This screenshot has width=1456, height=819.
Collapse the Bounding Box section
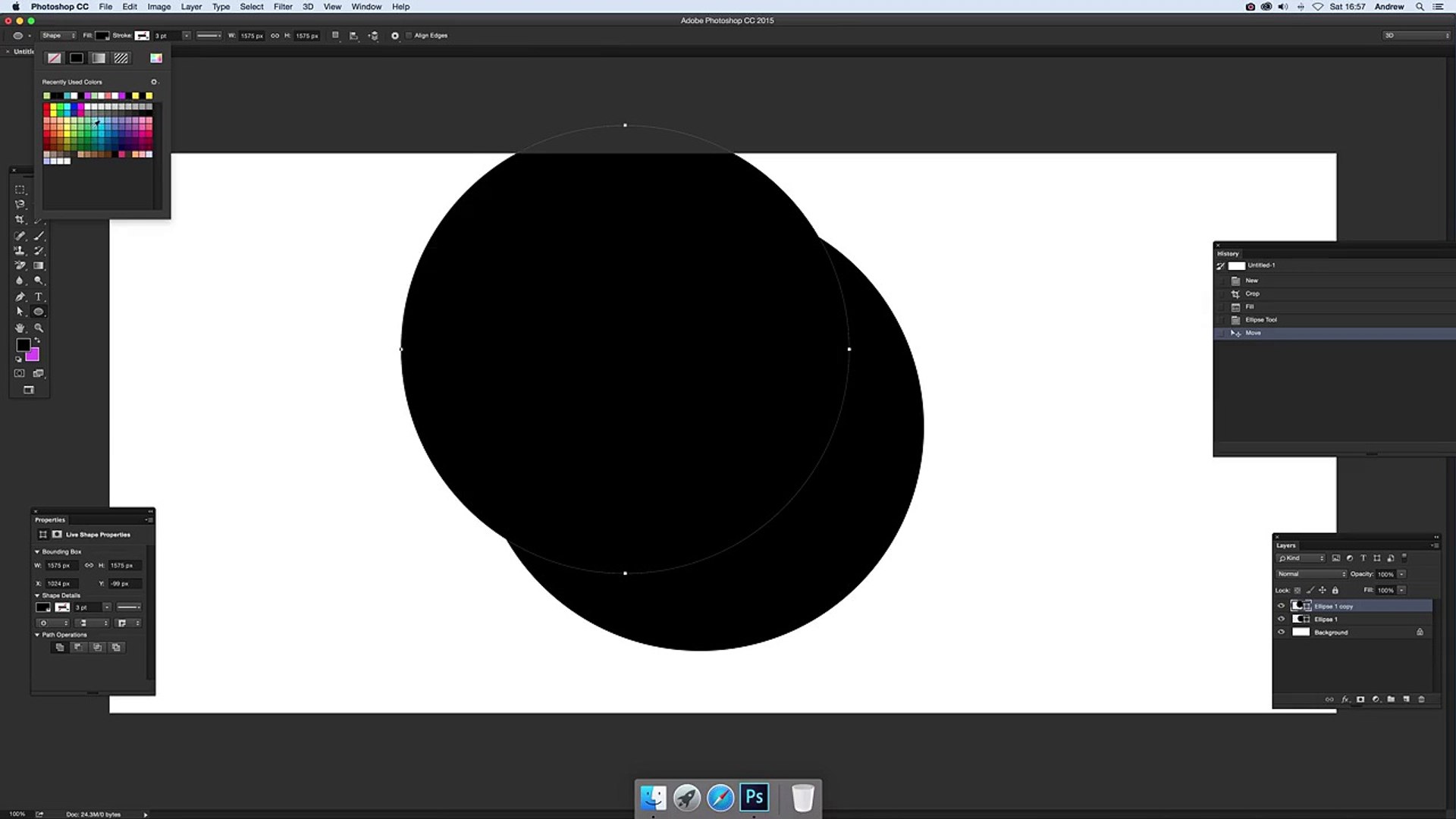coord(37,551)
